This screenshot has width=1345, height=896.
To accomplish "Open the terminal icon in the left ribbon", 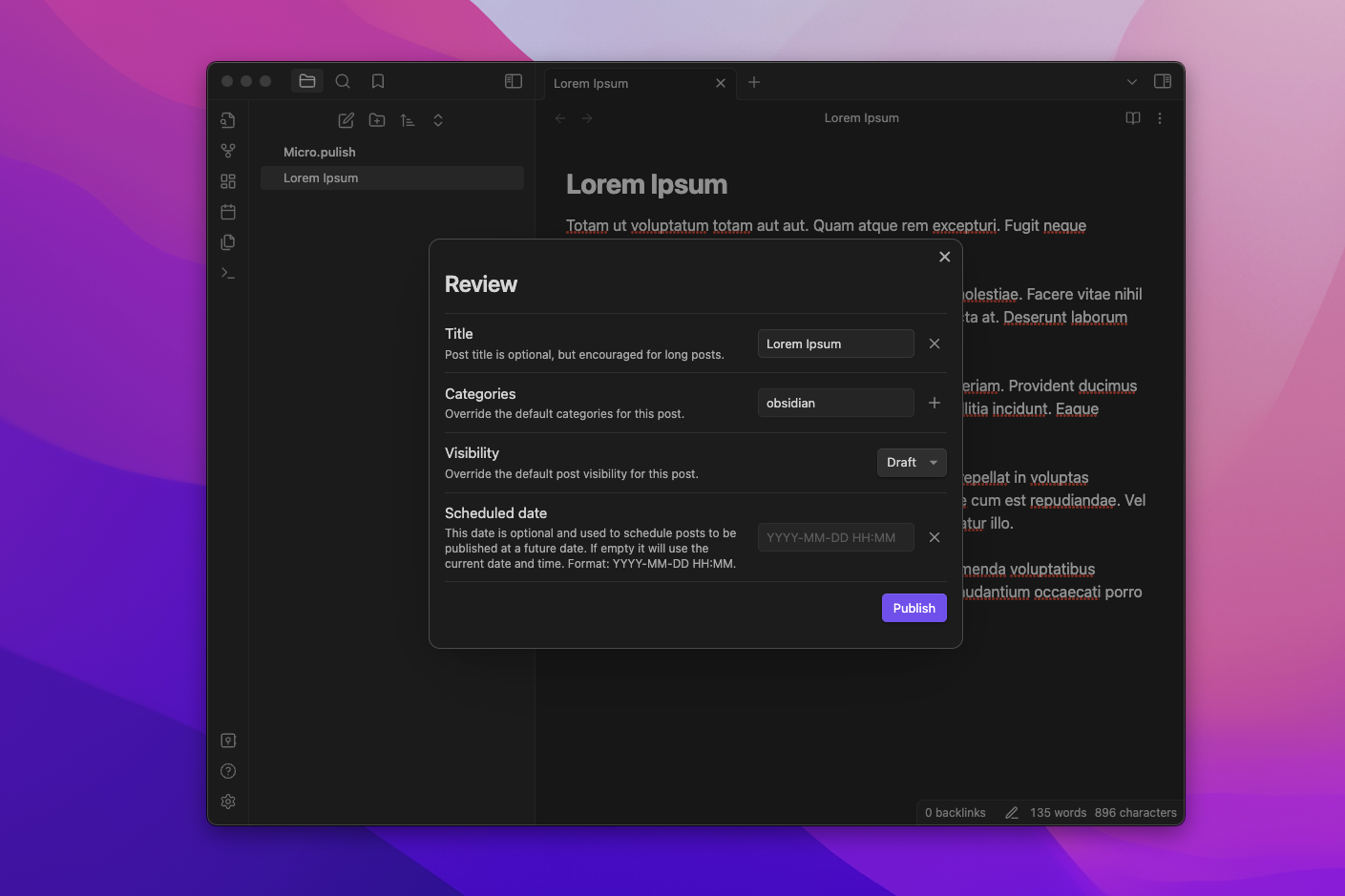I will point(227,273).
